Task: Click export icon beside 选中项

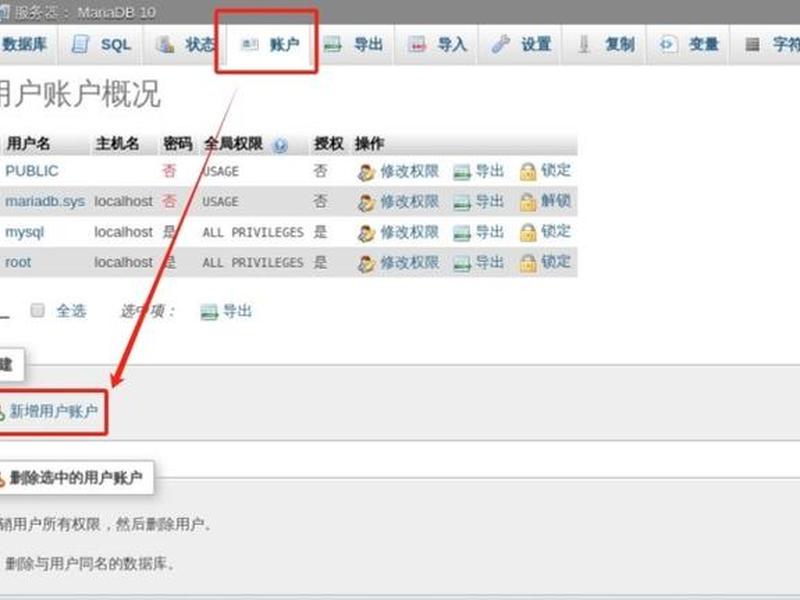Action: (x=209, y=312)
